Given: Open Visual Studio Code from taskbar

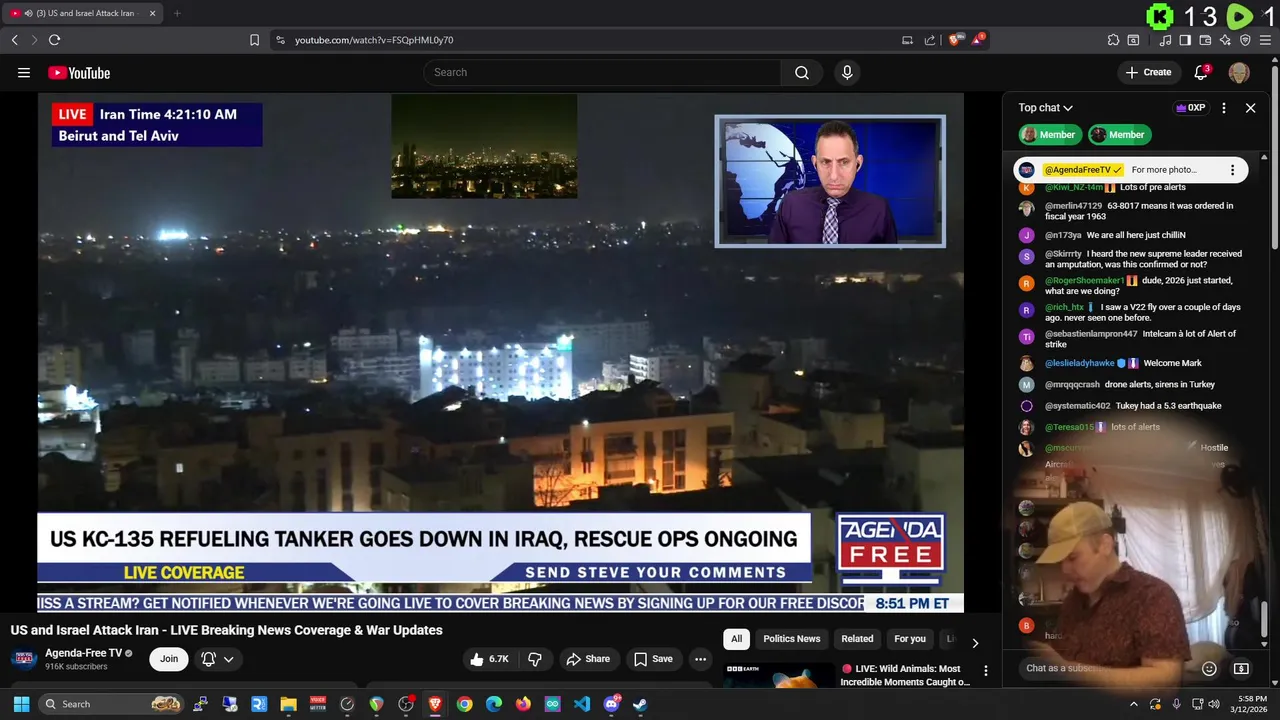Looking at the screenshot, I should click(582, 704).
